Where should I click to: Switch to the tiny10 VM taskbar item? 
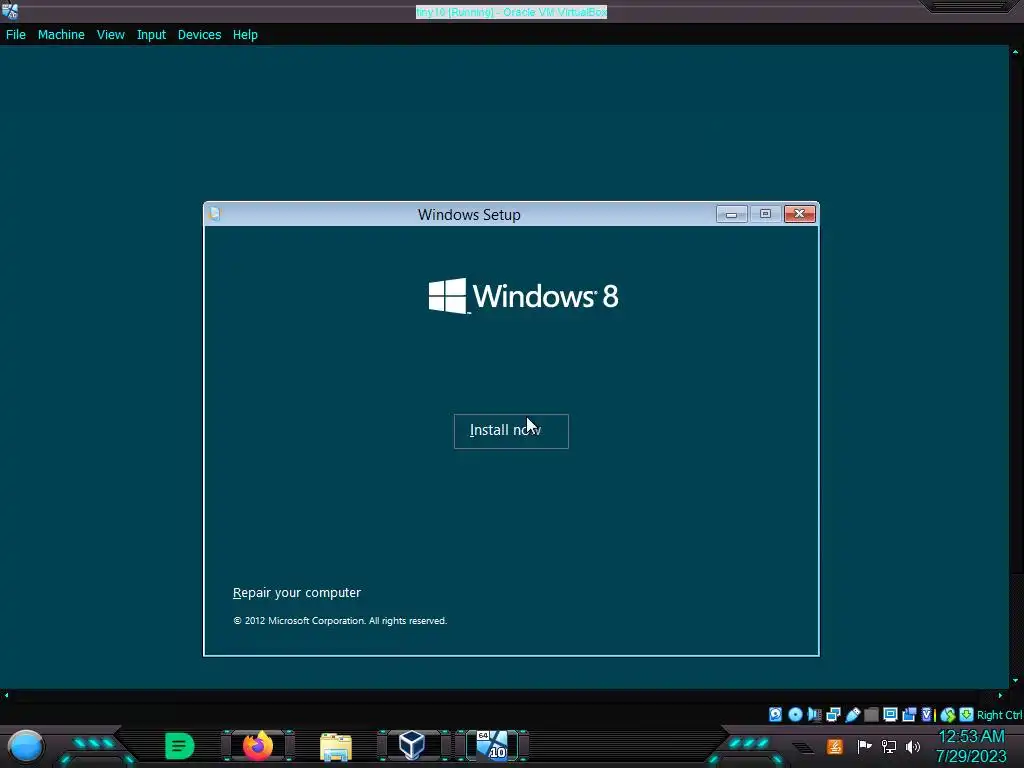492,745
